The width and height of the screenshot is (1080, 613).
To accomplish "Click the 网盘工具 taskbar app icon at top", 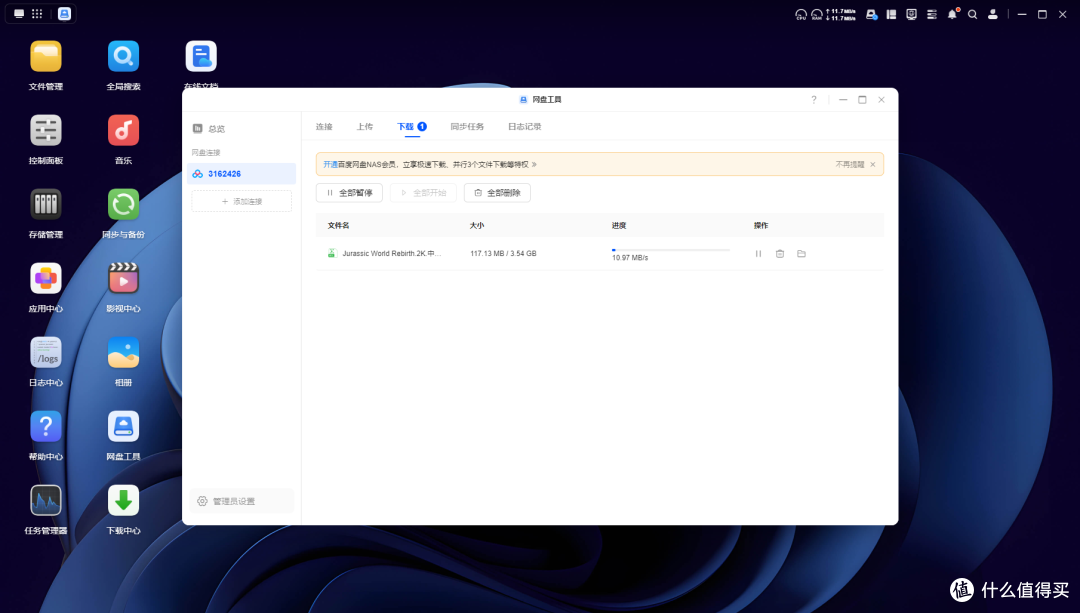I will tap(64, 14).
